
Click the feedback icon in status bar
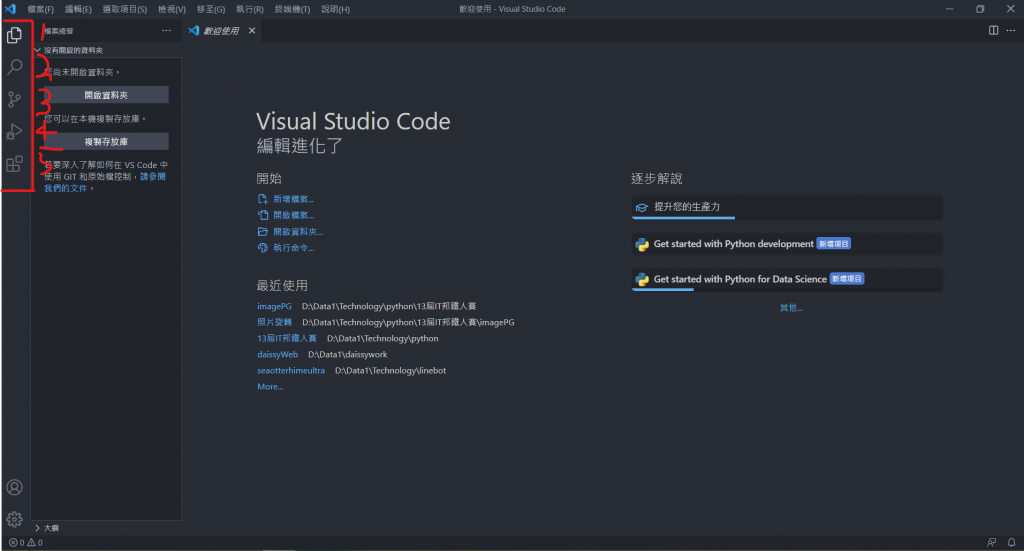tap(991, 543)
